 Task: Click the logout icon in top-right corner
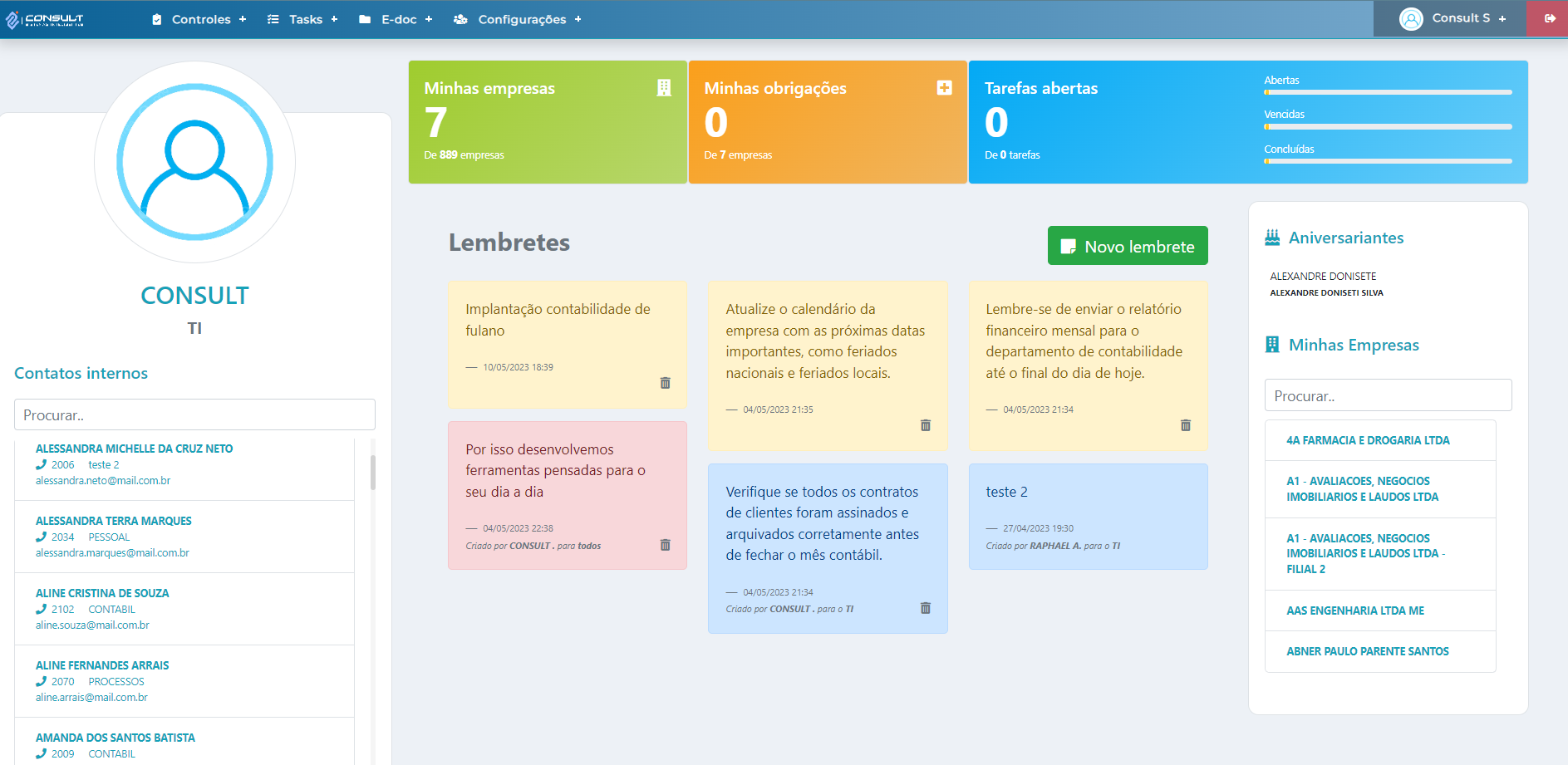pyautogui.click(x=1549, y=18)
